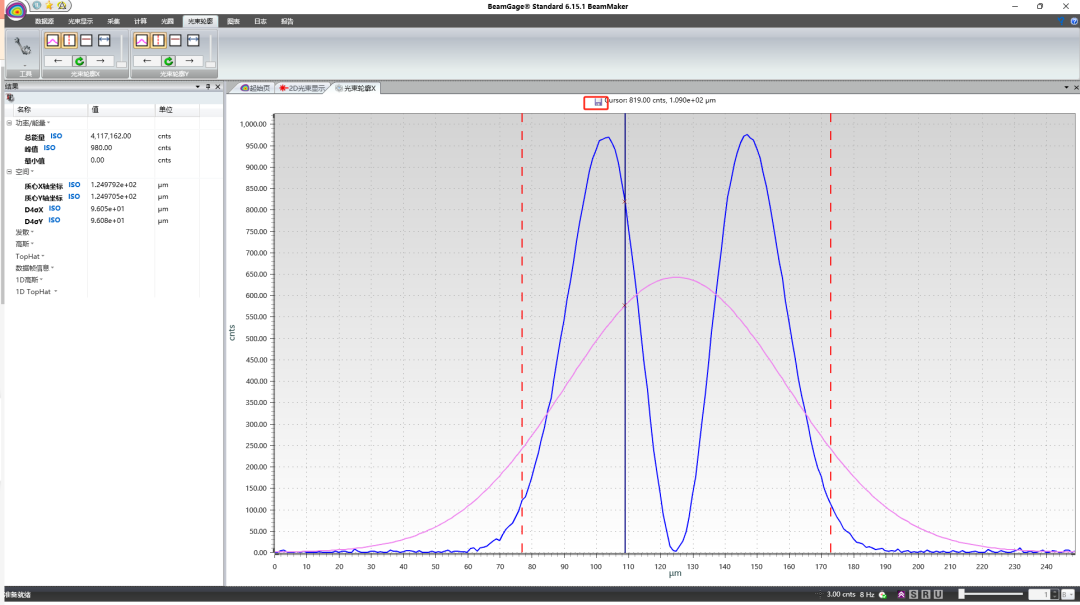Image resolution: width=1080 pixels, height=605 pixels.
Task: Collapse the 功率/能量 results group
Action: click(10, 123)
